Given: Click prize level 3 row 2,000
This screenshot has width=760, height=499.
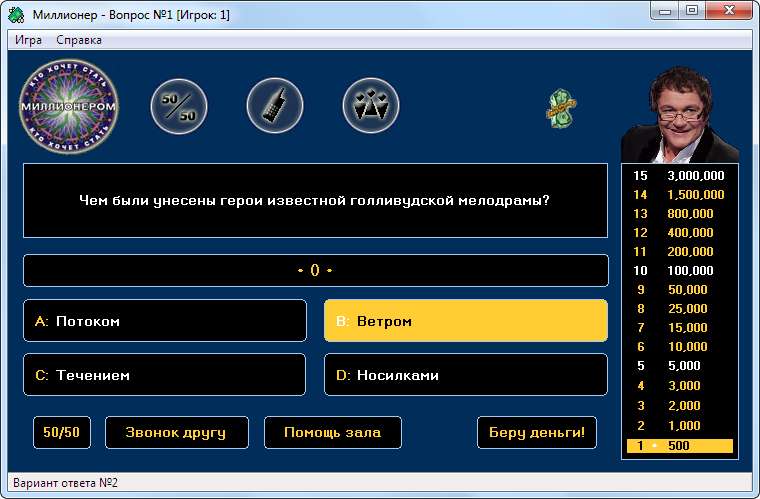Looking at the screenshot, I should [680, 405].
